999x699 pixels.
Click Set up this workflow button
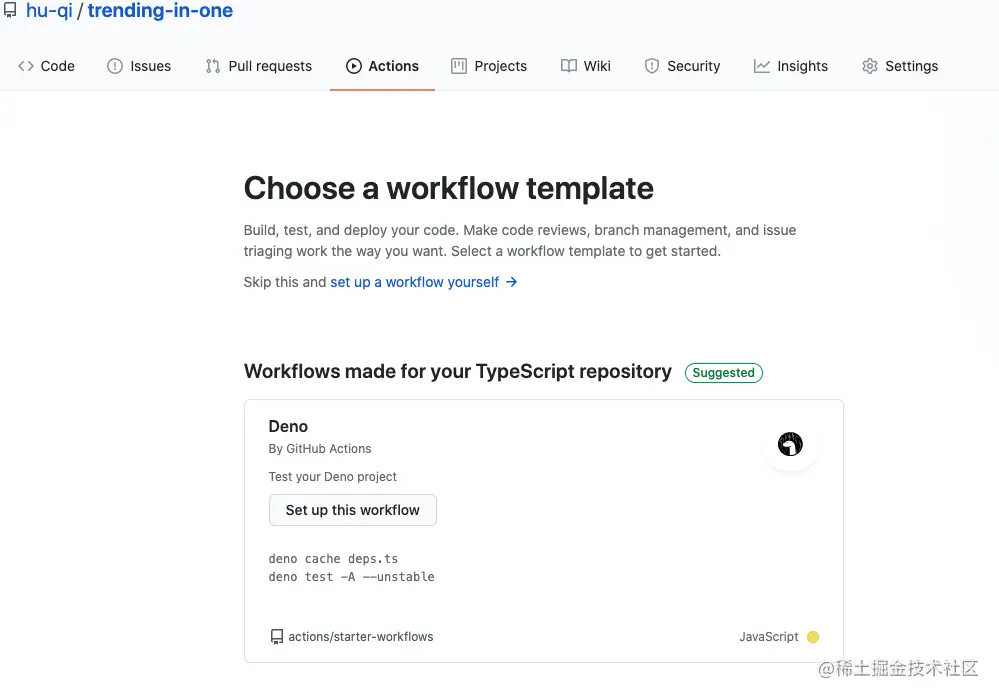click(x=353, y=510)
